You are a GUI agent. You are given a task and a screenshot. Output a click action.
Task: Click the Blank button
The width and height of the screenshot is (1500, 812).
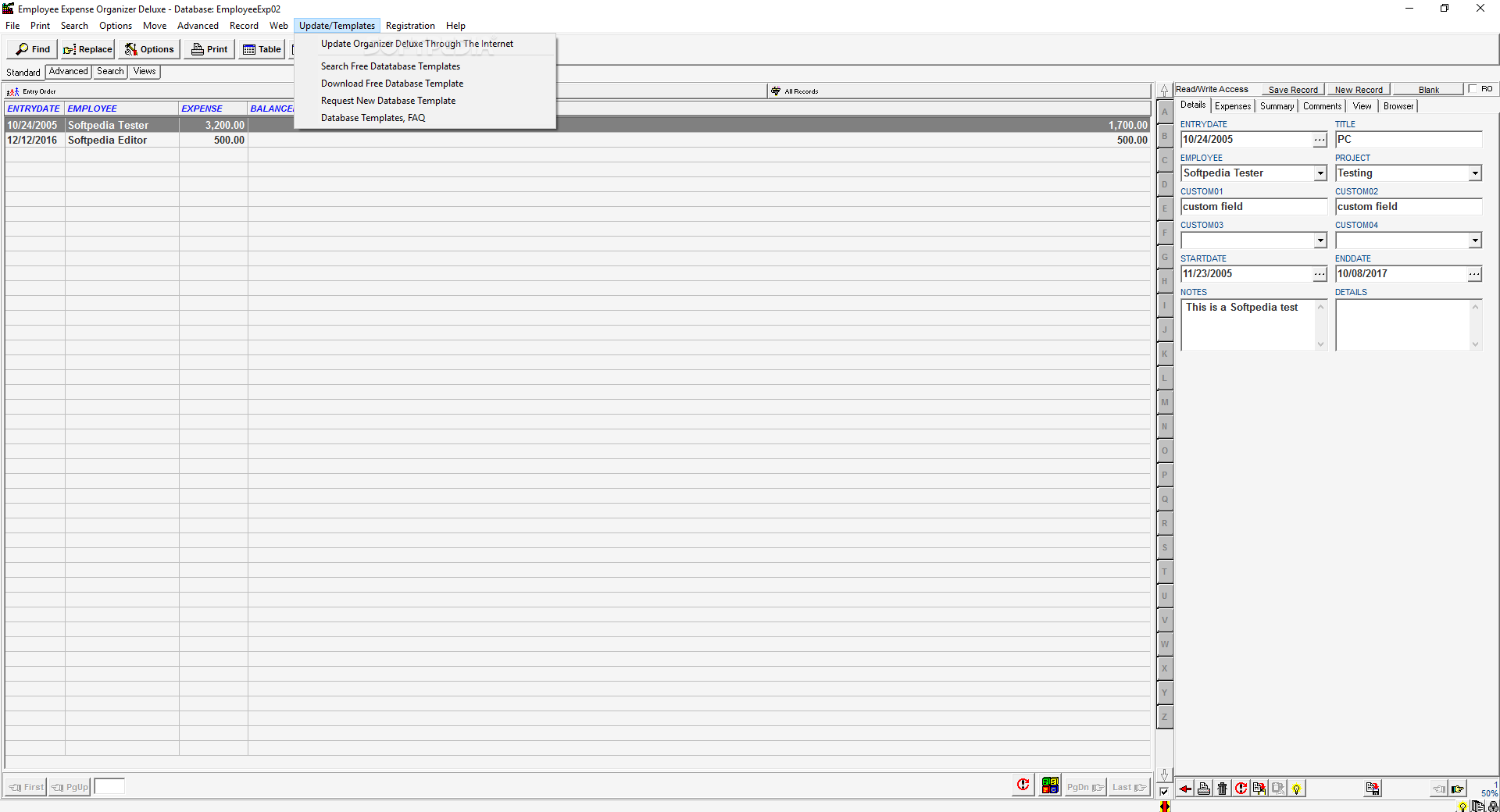[1429, 90]
